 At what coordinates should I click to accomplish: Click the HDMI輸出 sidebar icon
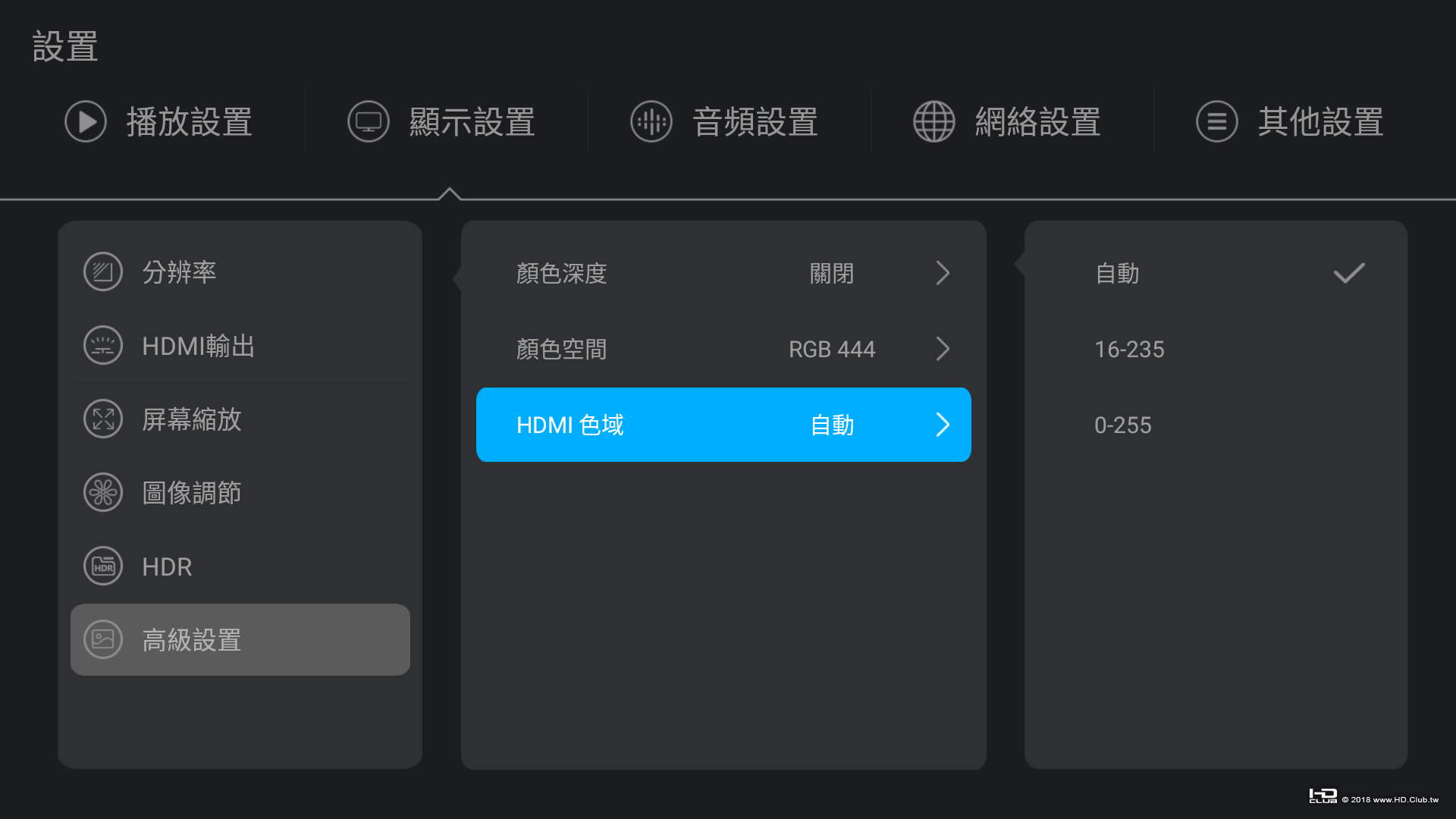pos(103,346)
